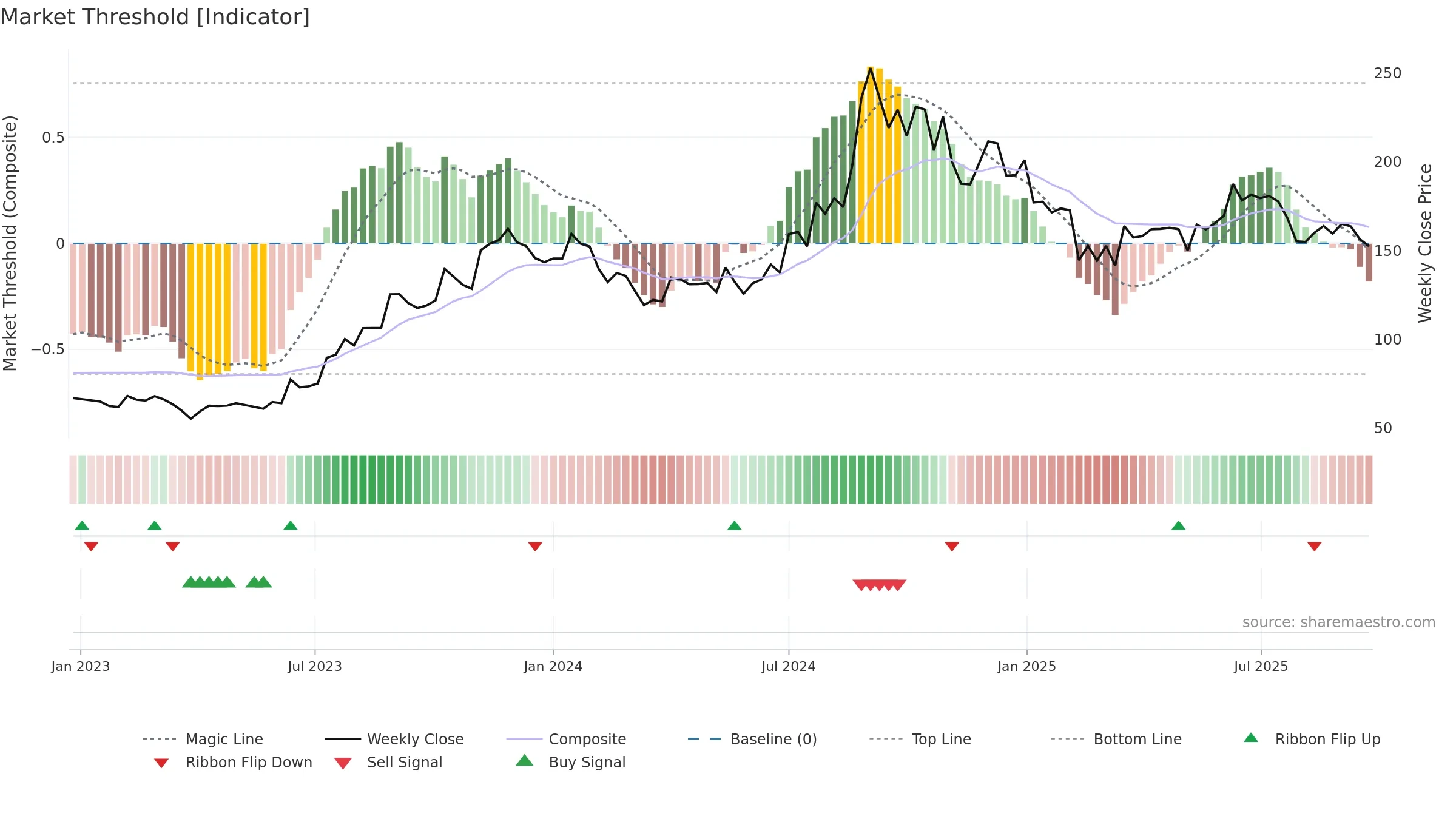Toggle the Magic Line legend entry
1456x819 pixels.
click(203, 739)
